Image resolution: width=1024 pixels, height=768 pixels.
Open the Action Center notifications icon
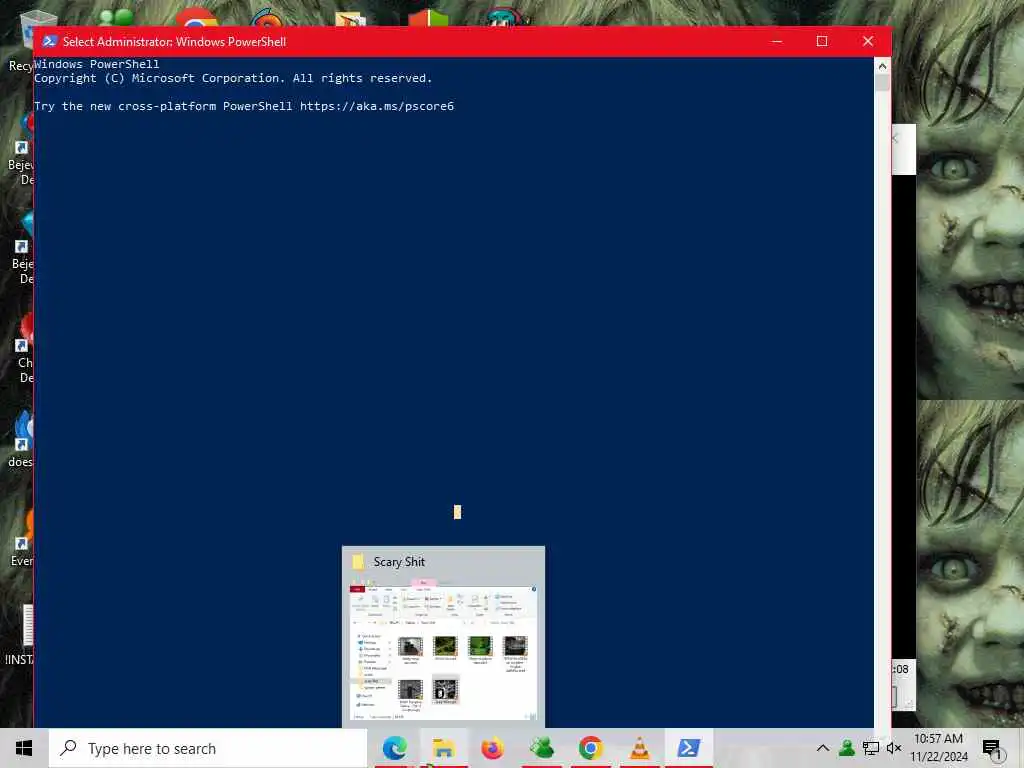pyautogui.click(x=992, y=748)
